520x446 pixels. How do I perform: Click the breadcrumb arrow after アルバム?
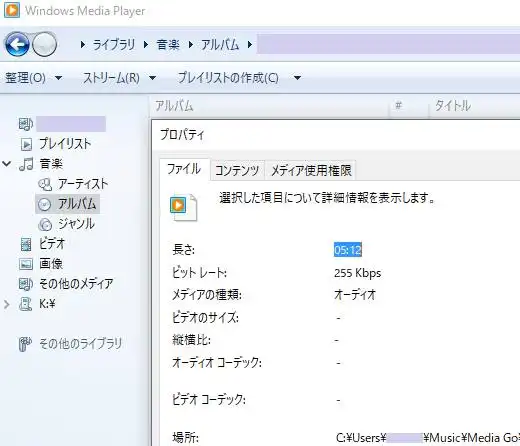pos(250,44)
